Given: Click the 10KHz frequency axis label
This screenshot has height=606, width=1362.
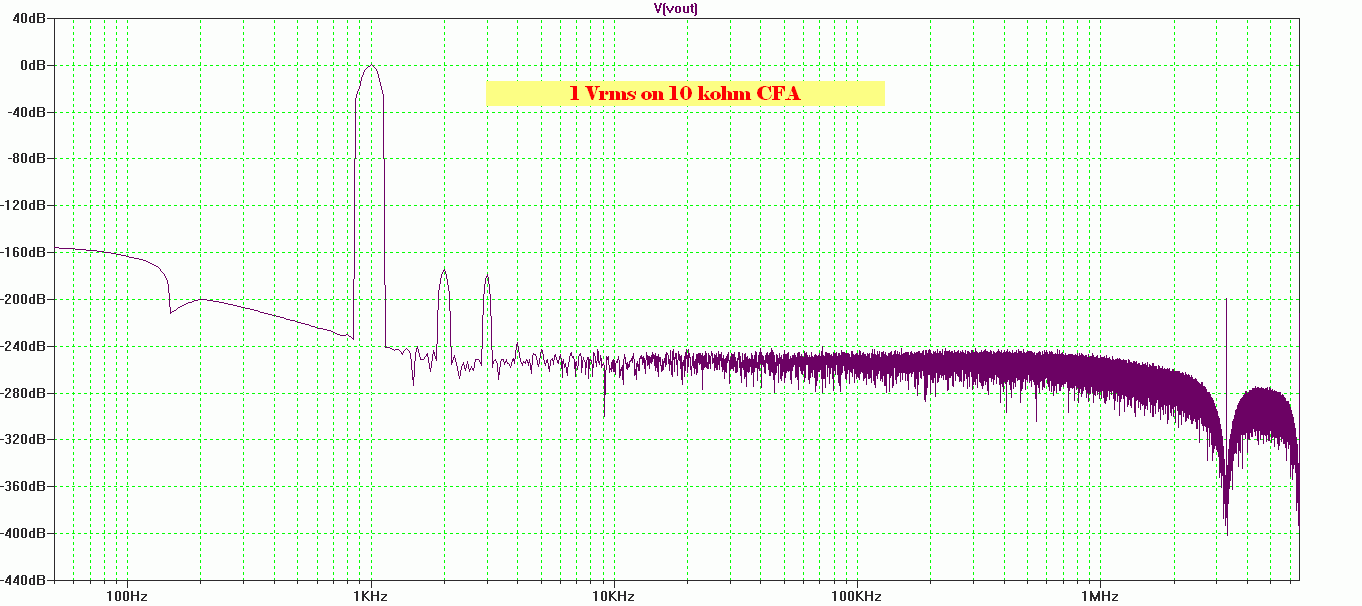Looking at the screenshot, I should coord(613,596).
